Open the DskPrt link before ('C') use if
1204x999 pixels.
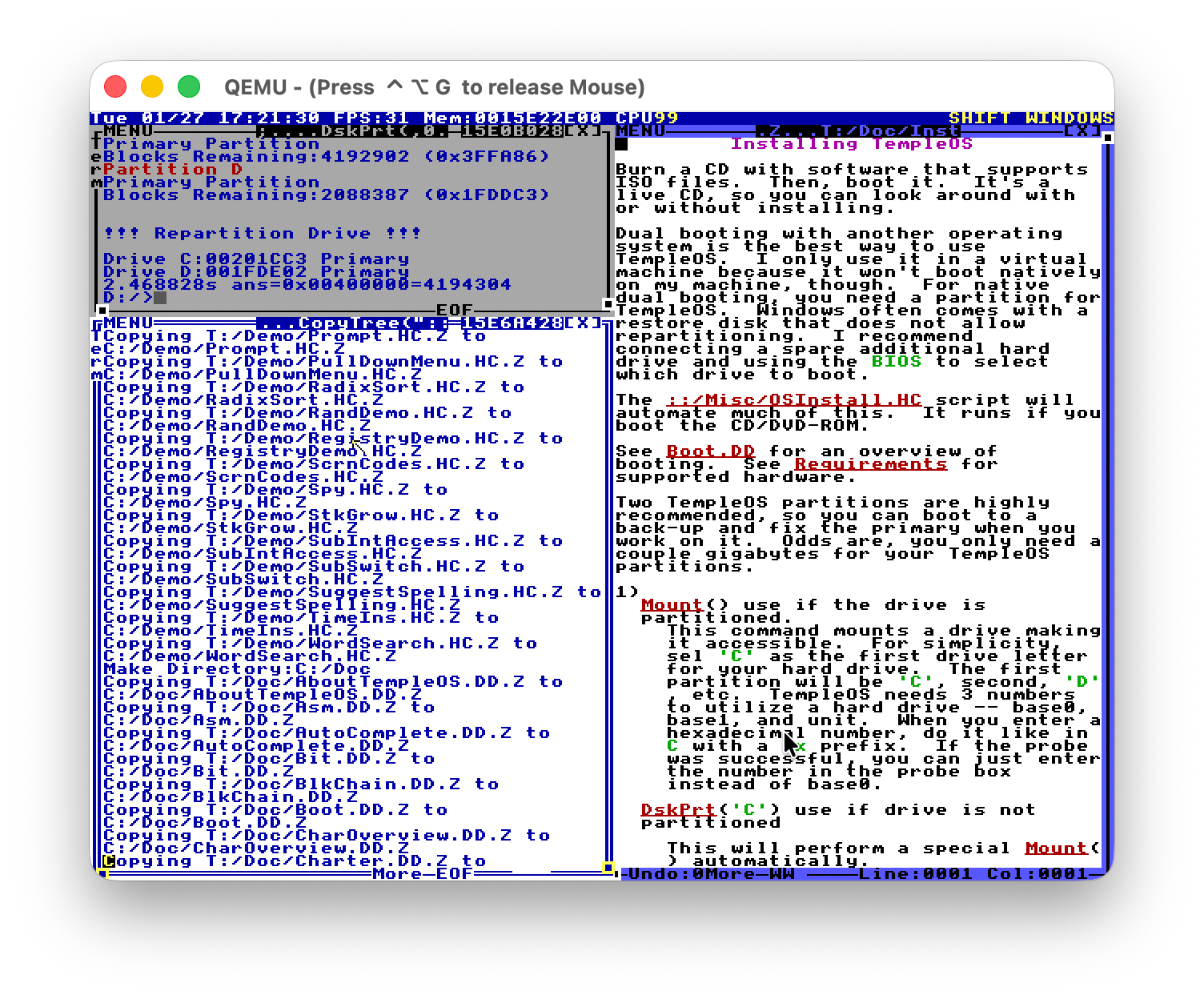coord(679,809)
